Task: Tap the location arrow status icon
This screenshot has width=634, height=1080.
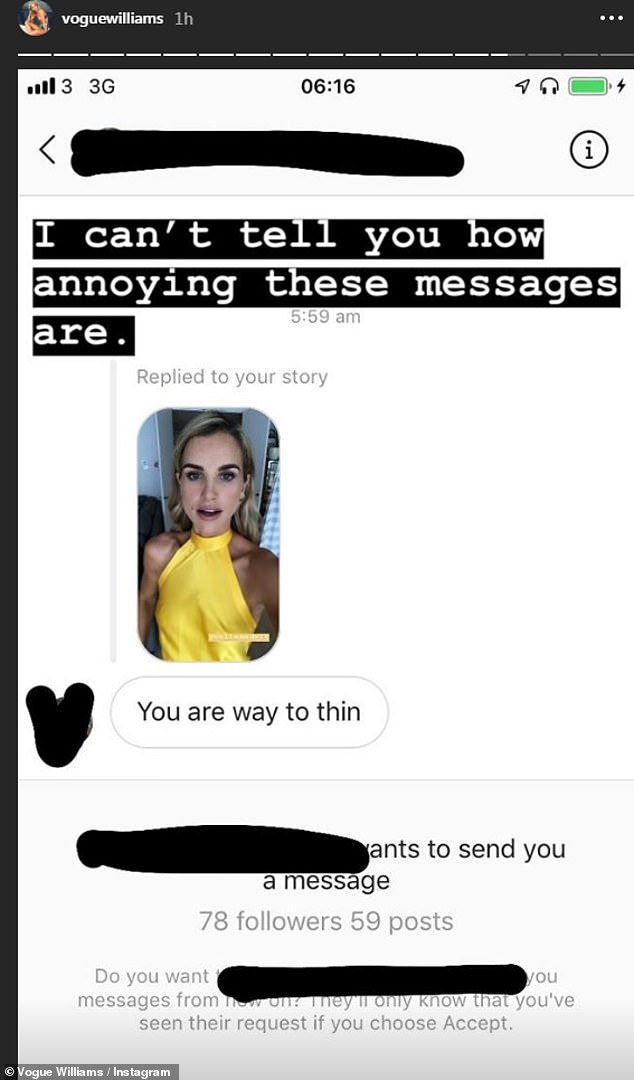Action: point(522,87)
